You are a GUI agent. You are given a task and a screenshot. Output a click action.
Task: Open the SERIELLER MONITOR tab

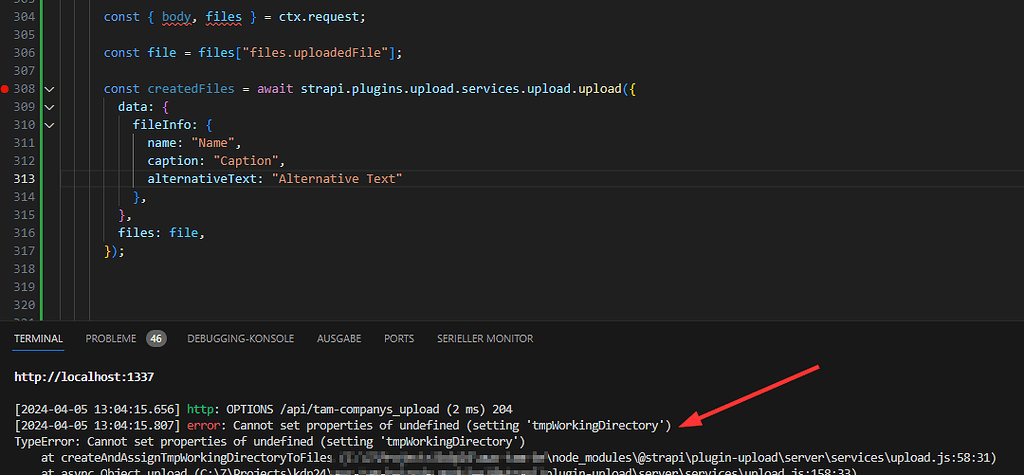(485, 338)
